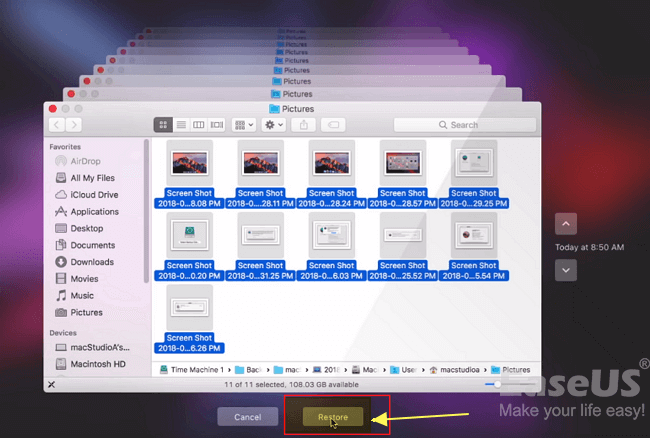Go forward with the right arrow button
650x438 pixels.
[x=78, y=125]
